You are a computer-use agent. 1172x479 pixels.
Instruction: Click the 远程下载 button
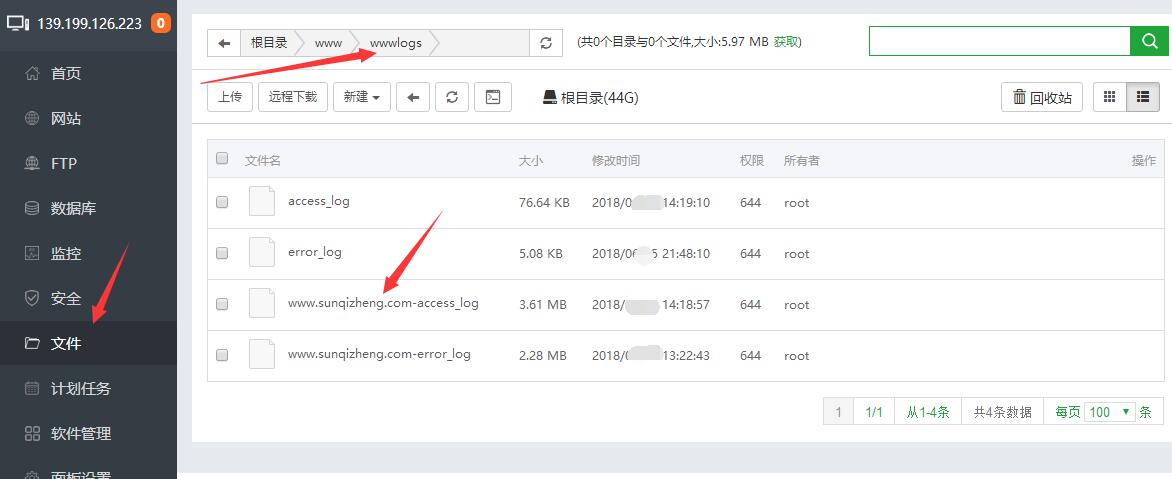pos(293,97)
